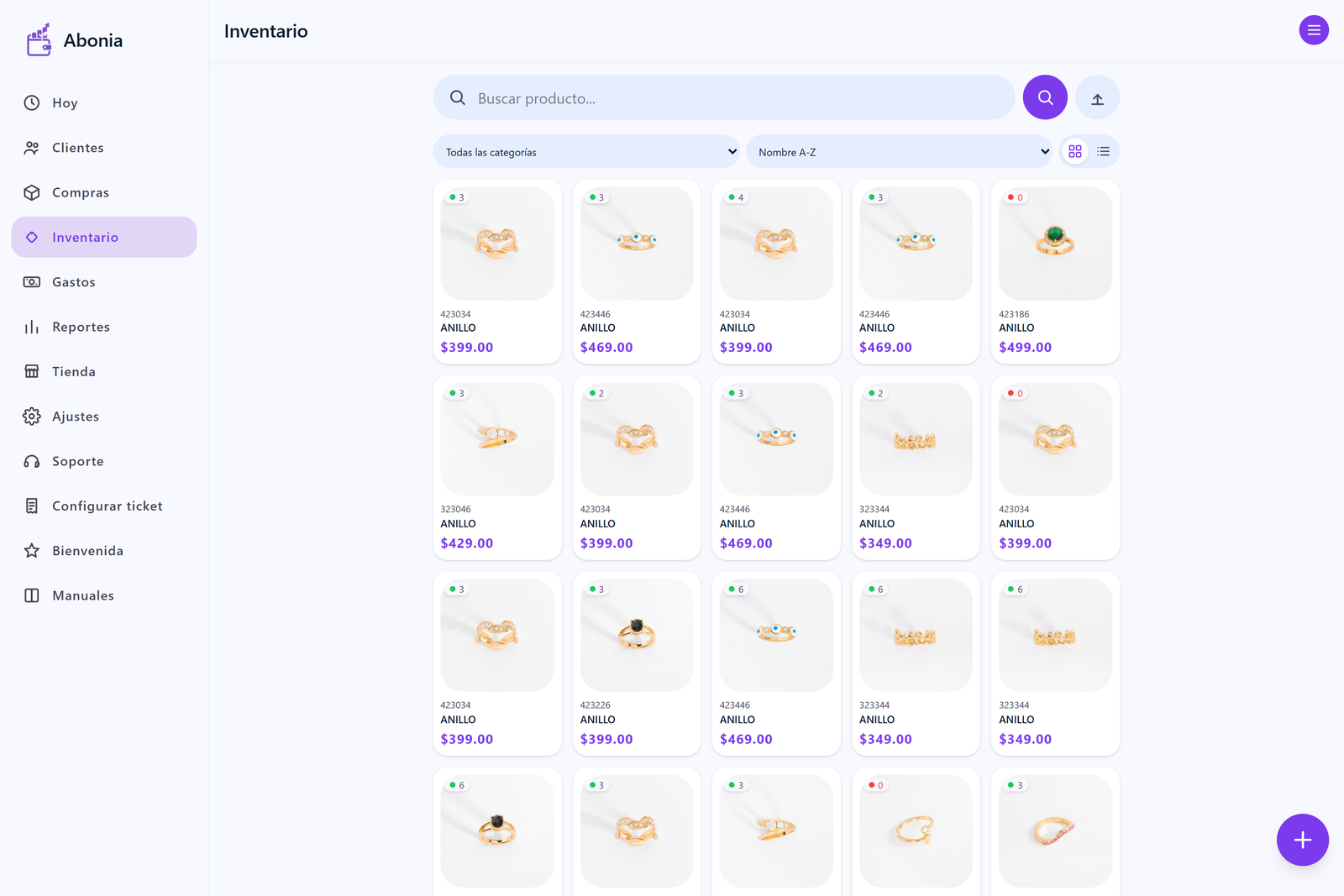
Task: Click the $429.00 price
Action: 467,543
